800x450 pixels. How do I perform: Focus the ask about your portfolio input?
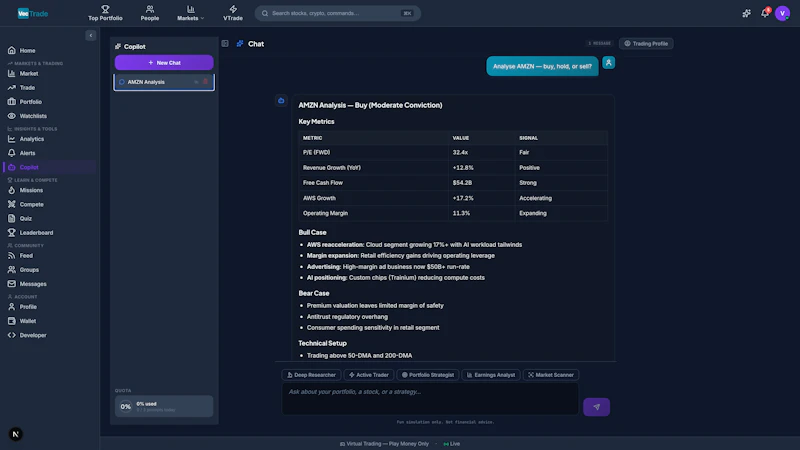pos(431,399)
